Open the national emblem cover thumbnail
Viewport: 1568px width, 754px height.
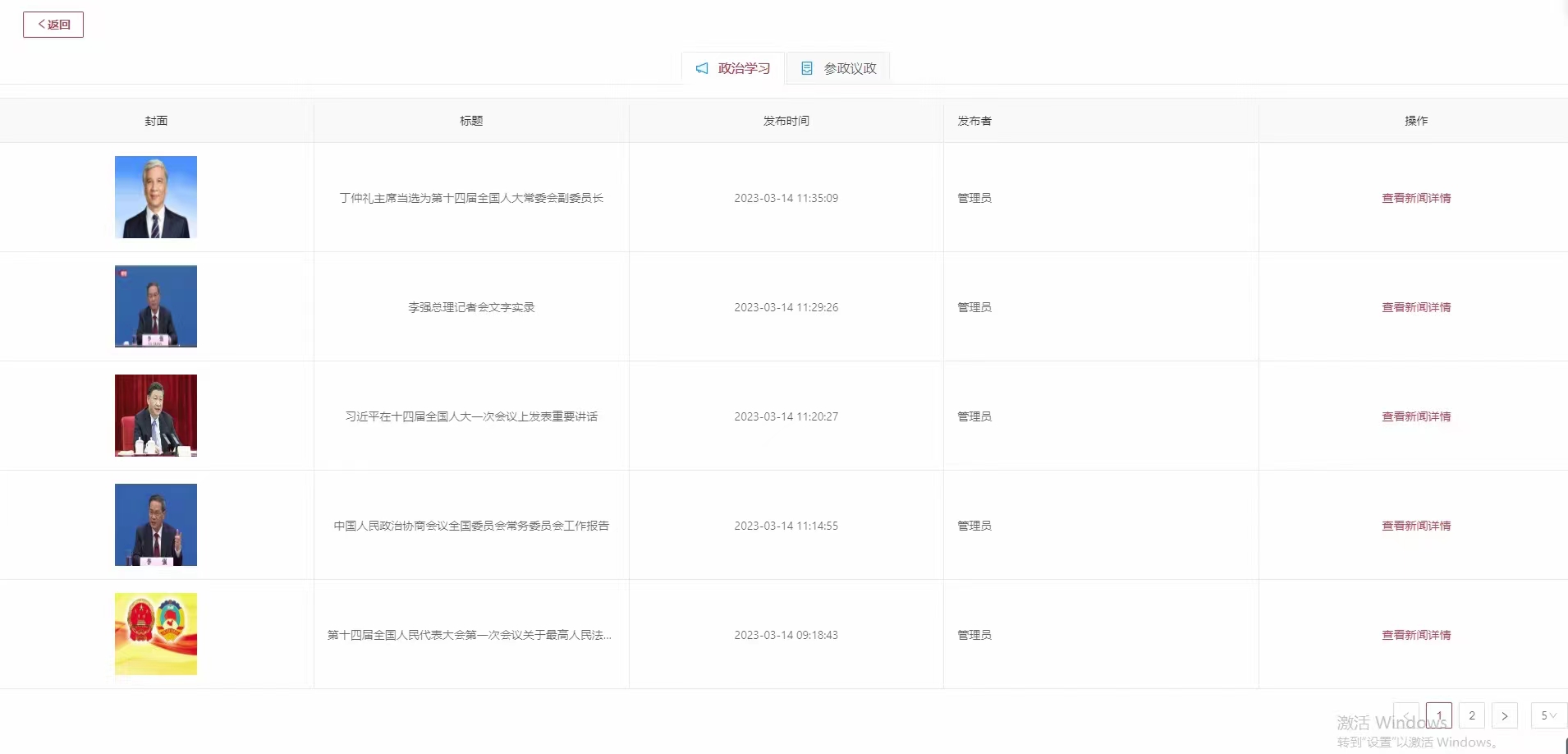pyautogui.click(x=156, y=634)
